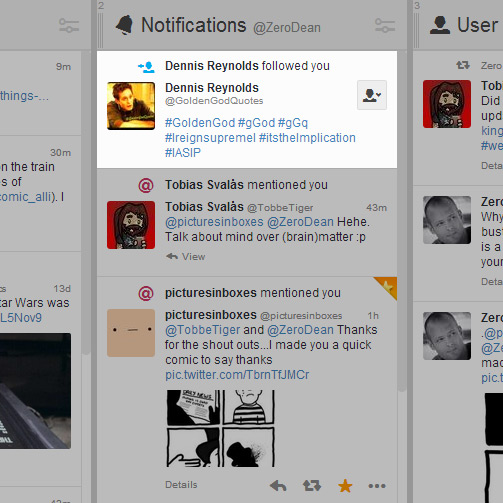Open @picturesinboxes mention in Tobias tweet

[214, 222]
